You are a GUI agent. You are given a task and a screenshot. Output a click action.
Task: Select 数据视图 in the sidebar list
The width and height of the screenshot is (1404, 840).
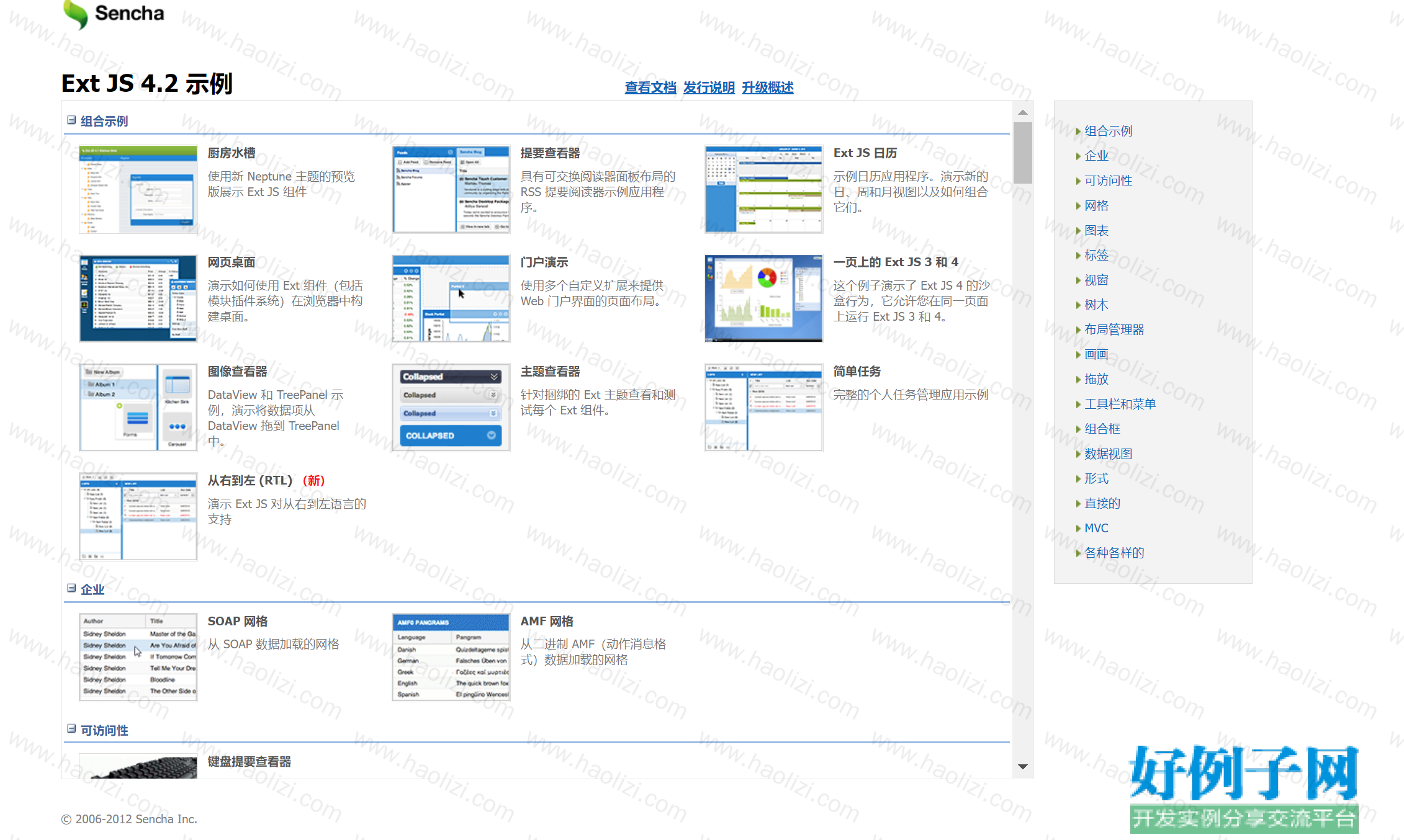(1108, 454)
